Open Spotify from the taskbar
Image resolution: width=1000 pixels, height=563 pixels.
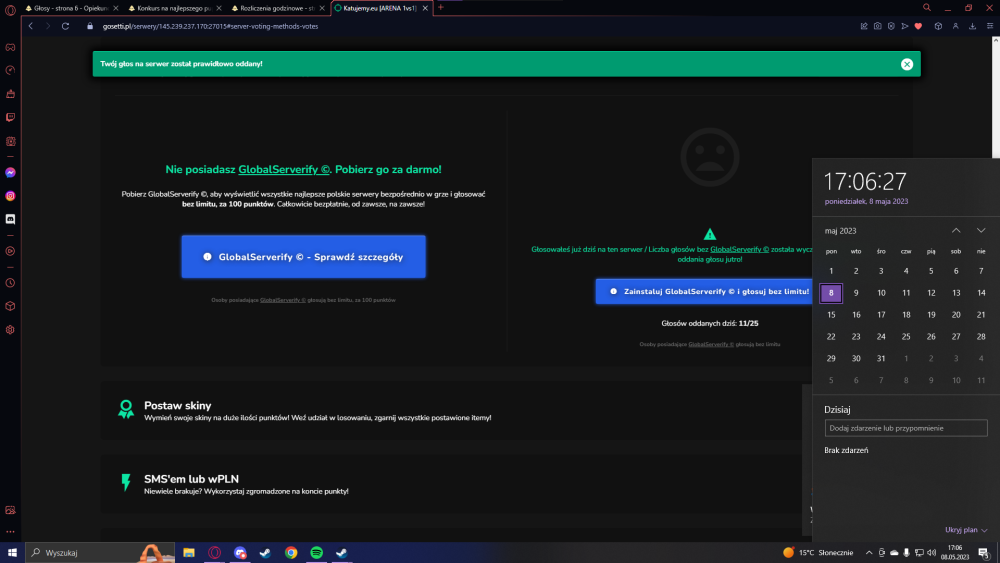pyautogui.click(x=316, y=553)
